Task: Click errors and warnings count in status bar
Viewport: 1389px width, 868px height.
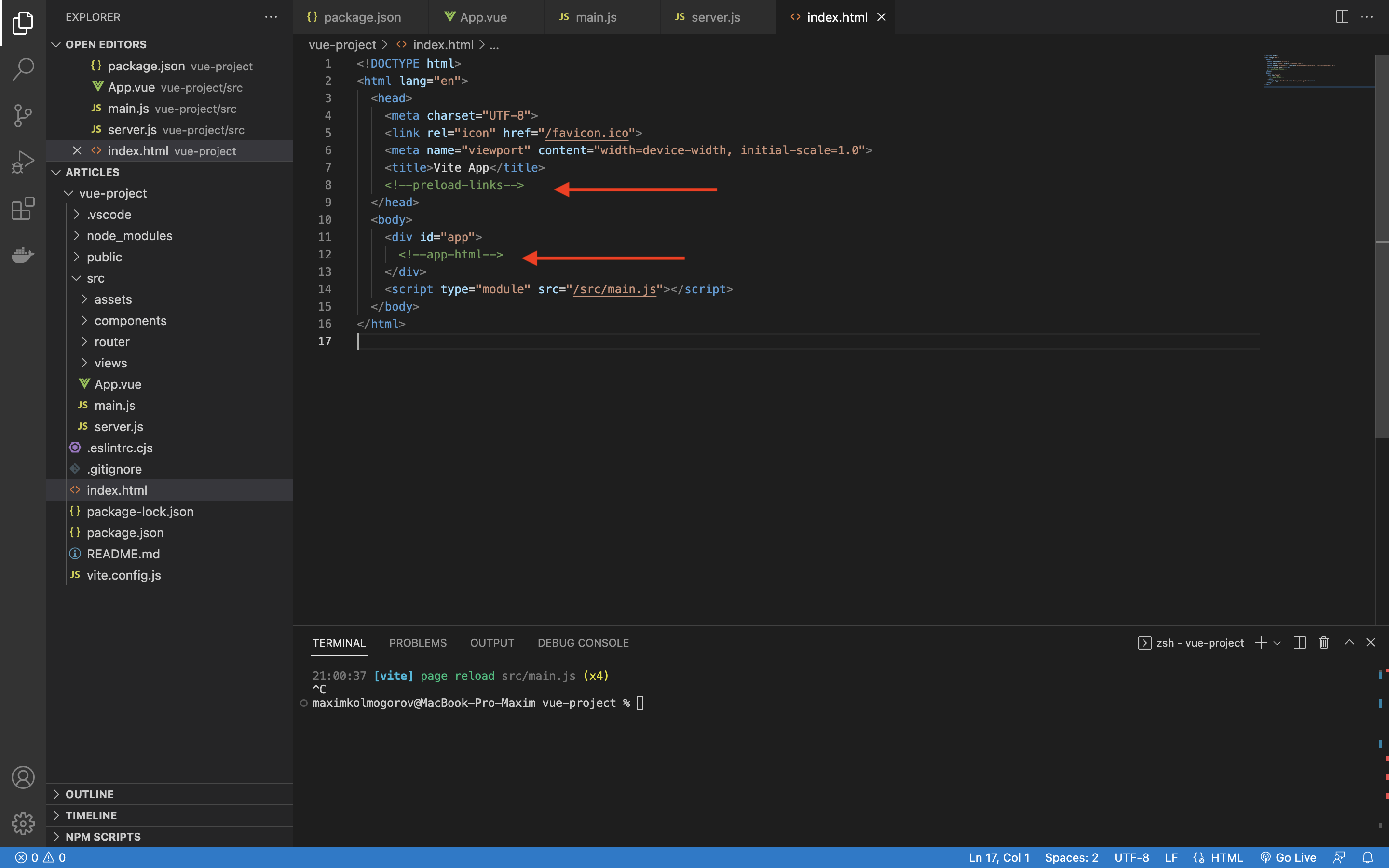Action: point(40,858)
